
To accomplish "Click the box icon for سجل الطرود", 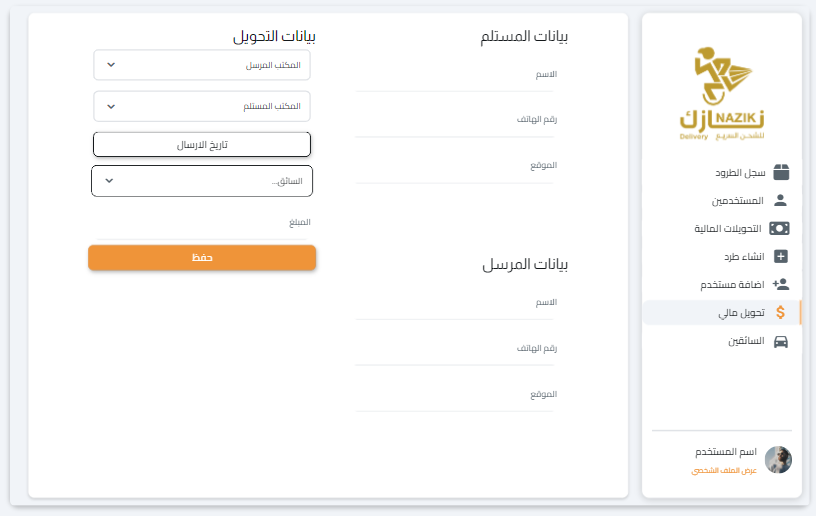I will (781, 172).
